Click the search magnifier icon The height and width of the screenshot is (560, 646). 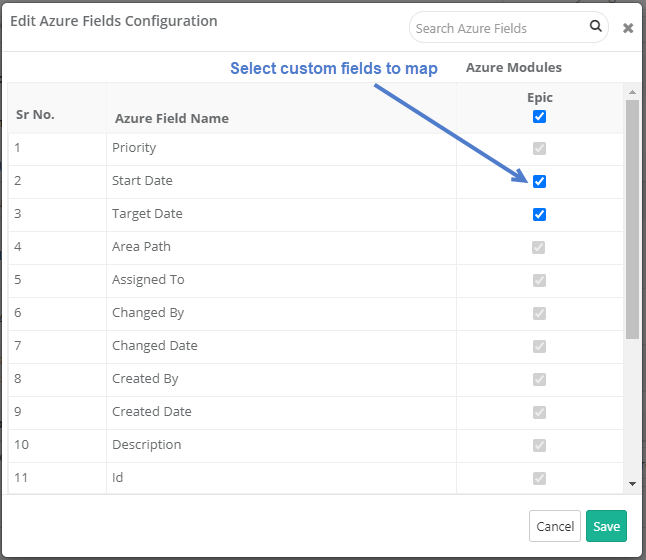click(595, 26)
